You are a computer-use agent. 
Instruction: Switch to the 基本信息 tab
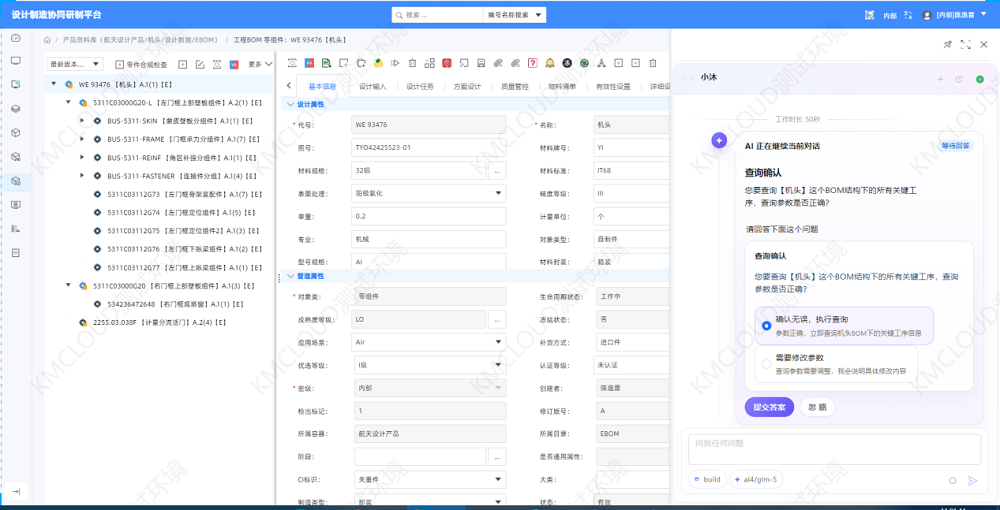coord(322,86)
